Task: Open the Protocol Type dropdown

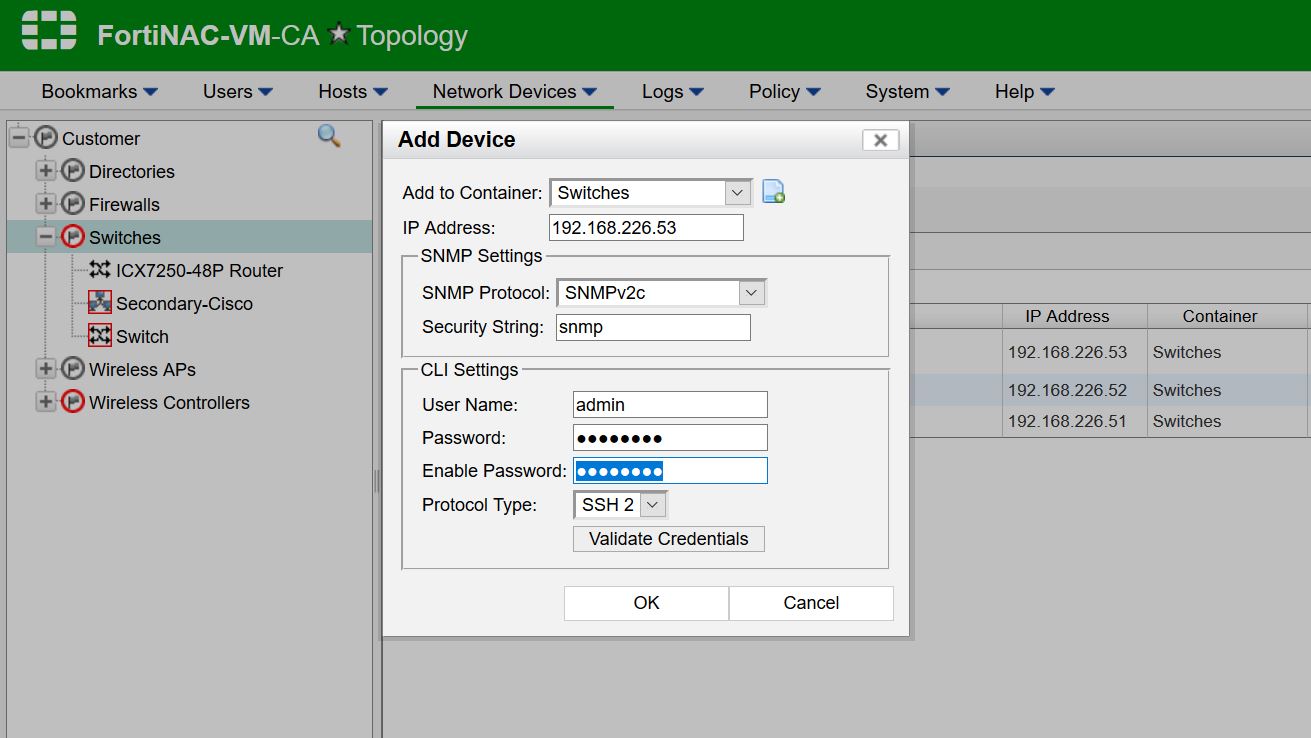Action: 652,505
